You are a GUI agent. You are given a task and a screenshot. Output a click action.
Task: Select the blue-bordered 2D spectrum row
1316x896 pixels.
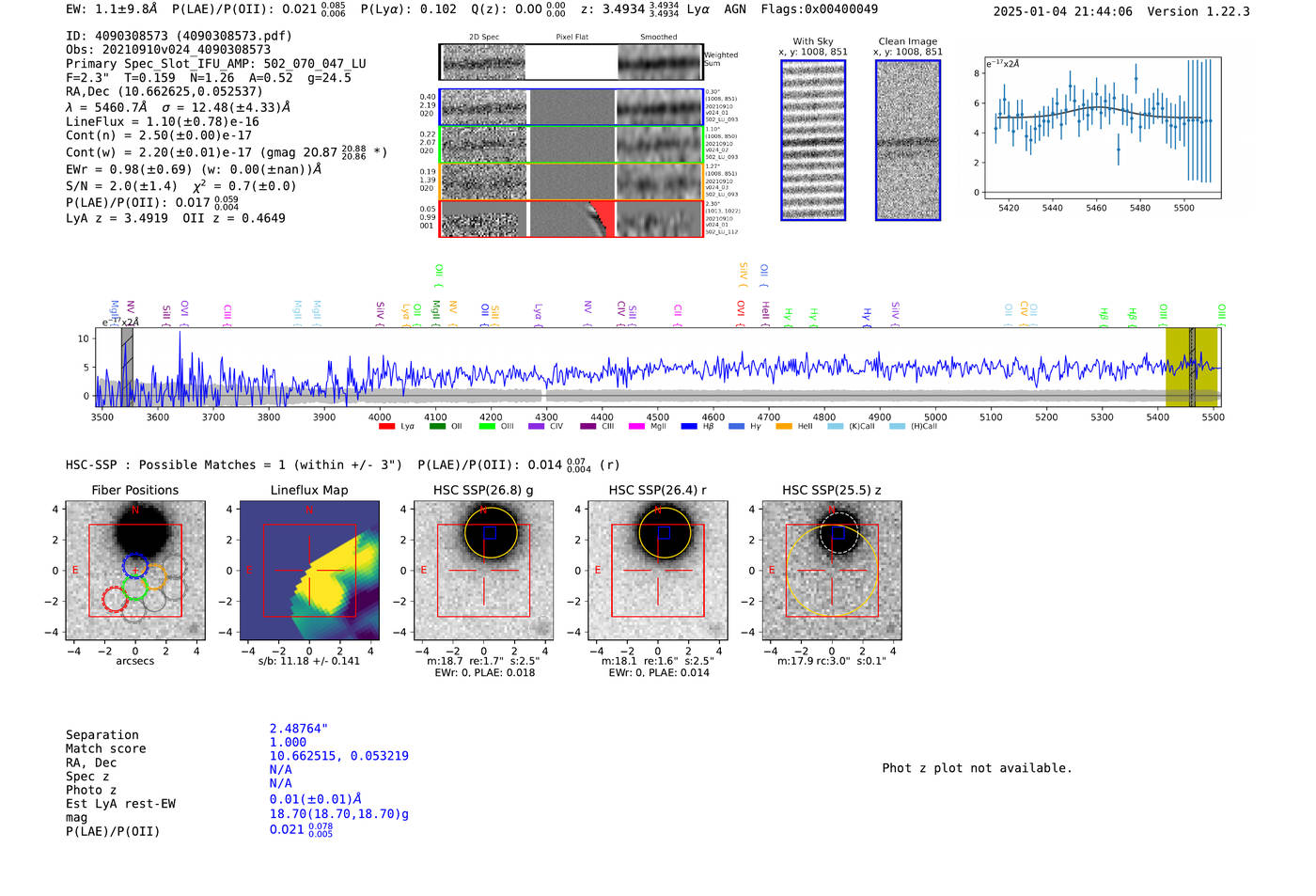pos(572,107)
